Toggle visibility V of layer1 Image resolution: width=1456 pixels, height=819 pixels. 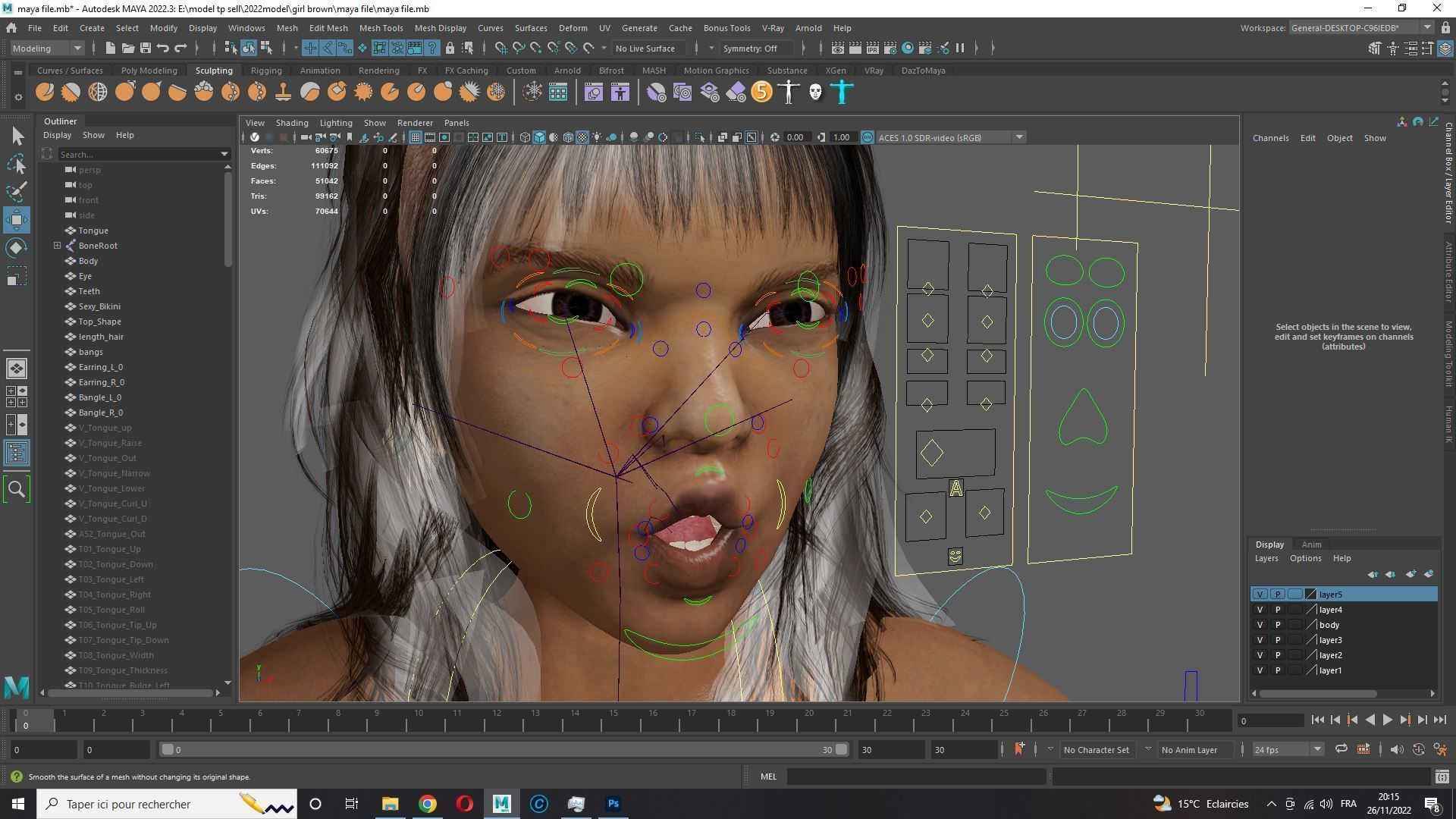1260,670
